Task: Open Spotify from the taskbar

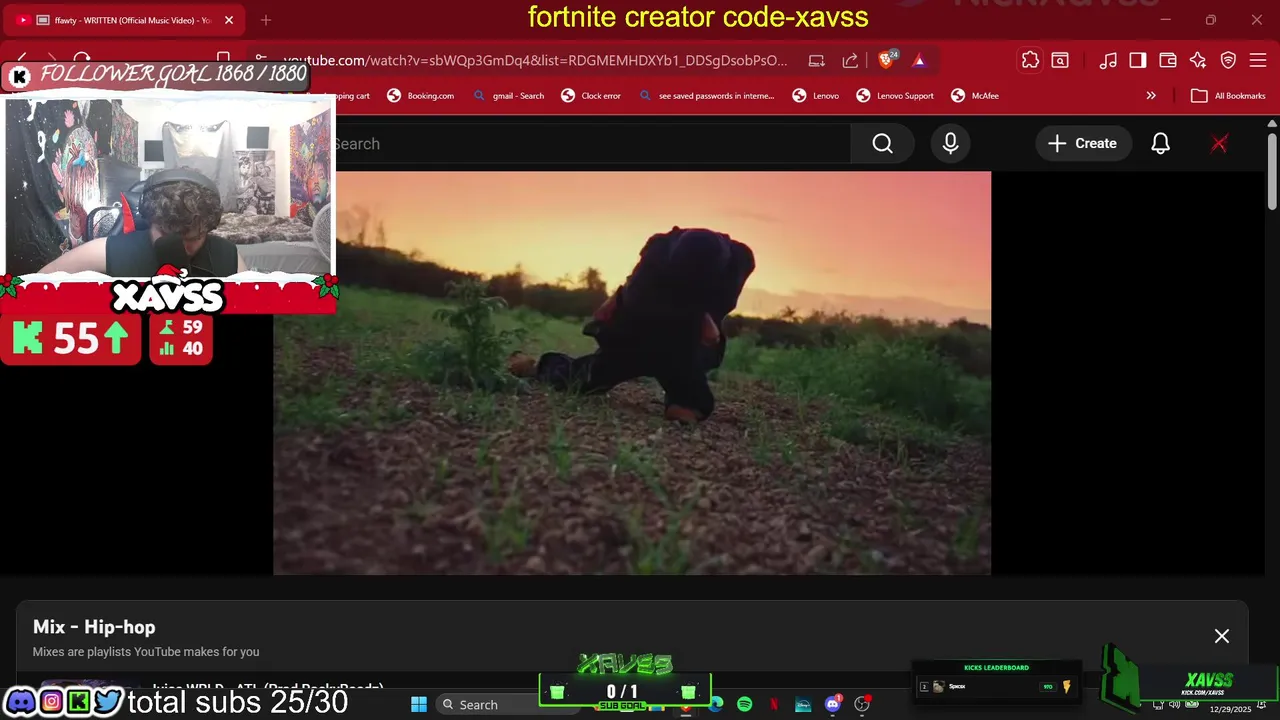Action: (744, 704)
